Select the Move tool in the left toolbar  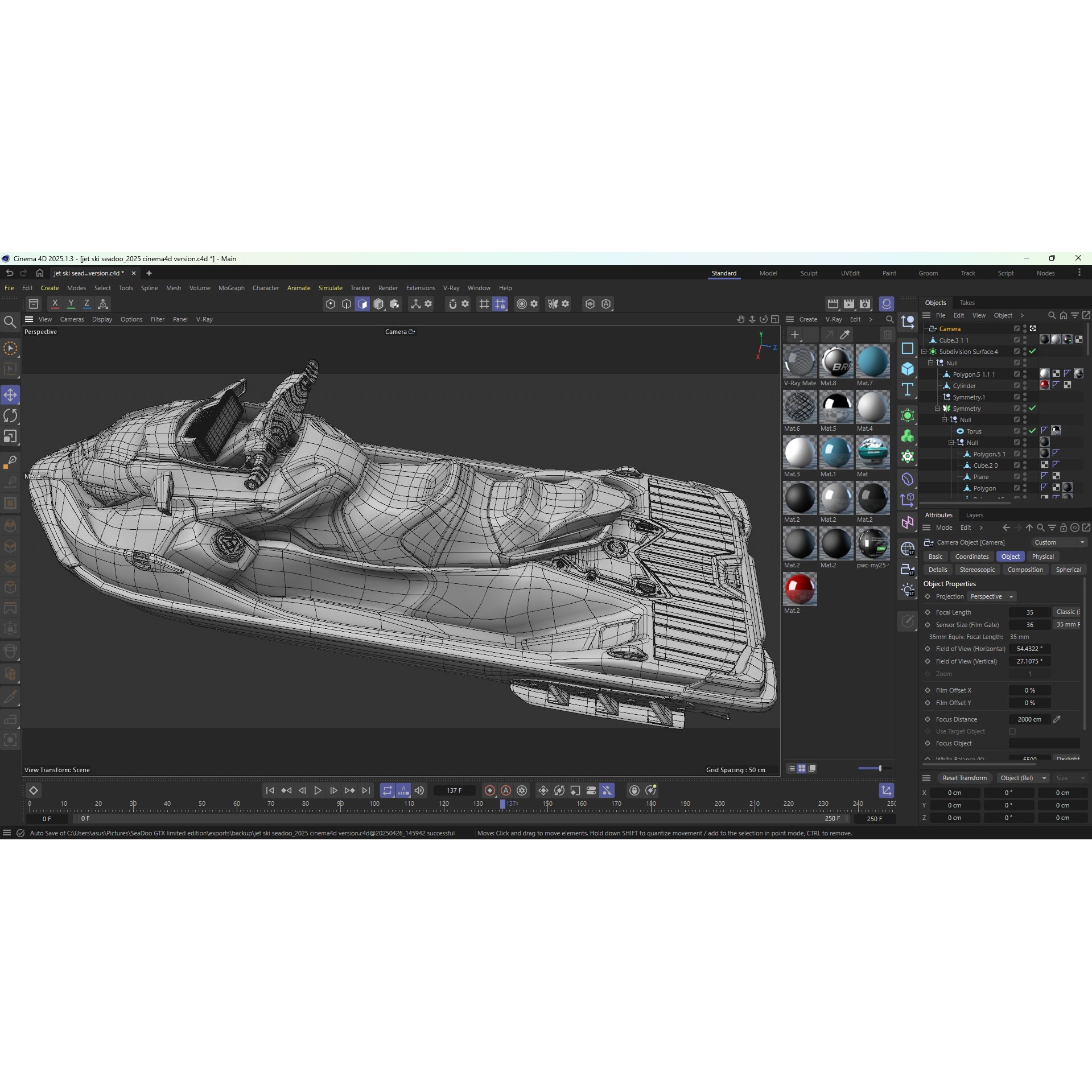[10, 394]
